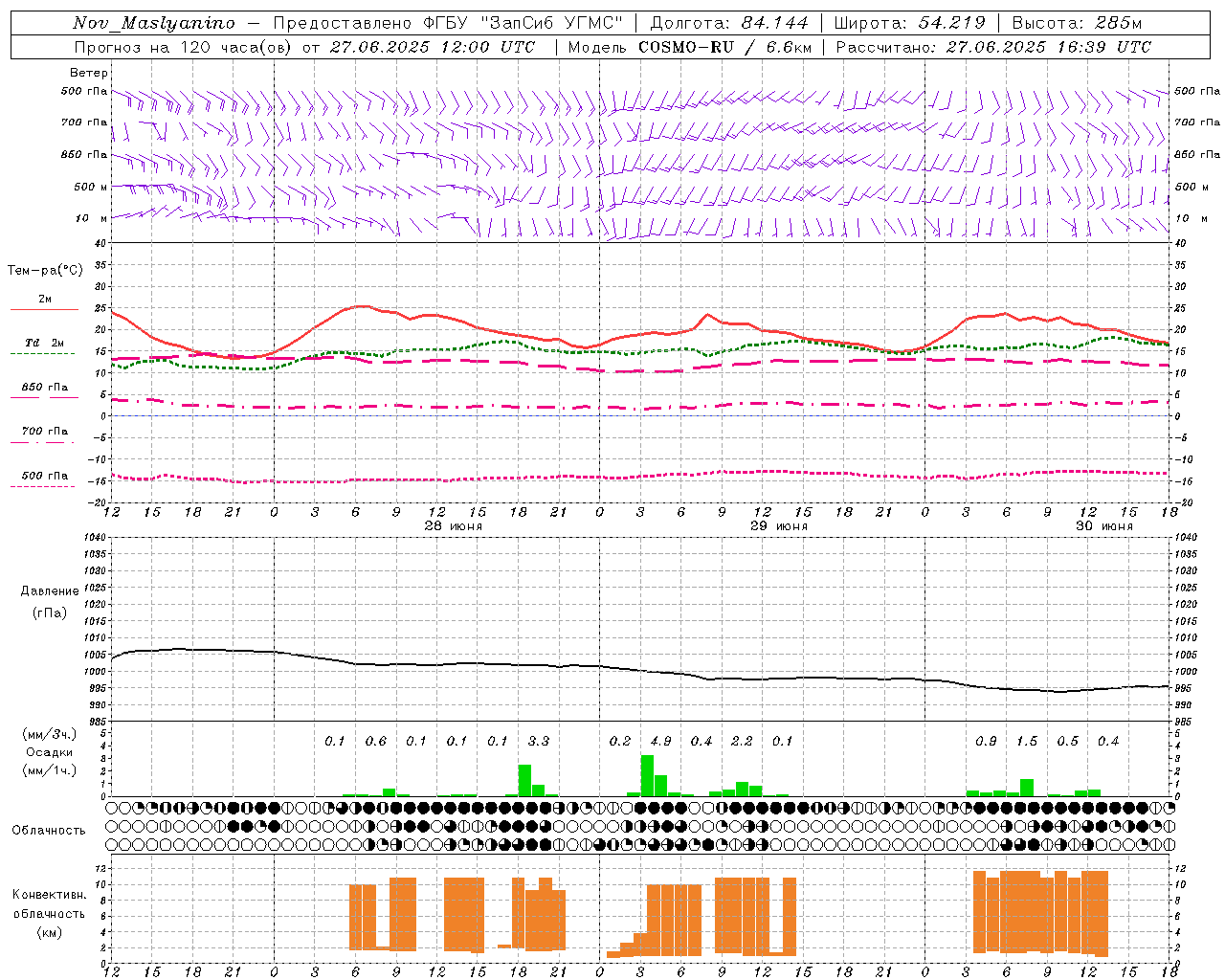Click the precipitation value "0.9"

tap(986, 742)
